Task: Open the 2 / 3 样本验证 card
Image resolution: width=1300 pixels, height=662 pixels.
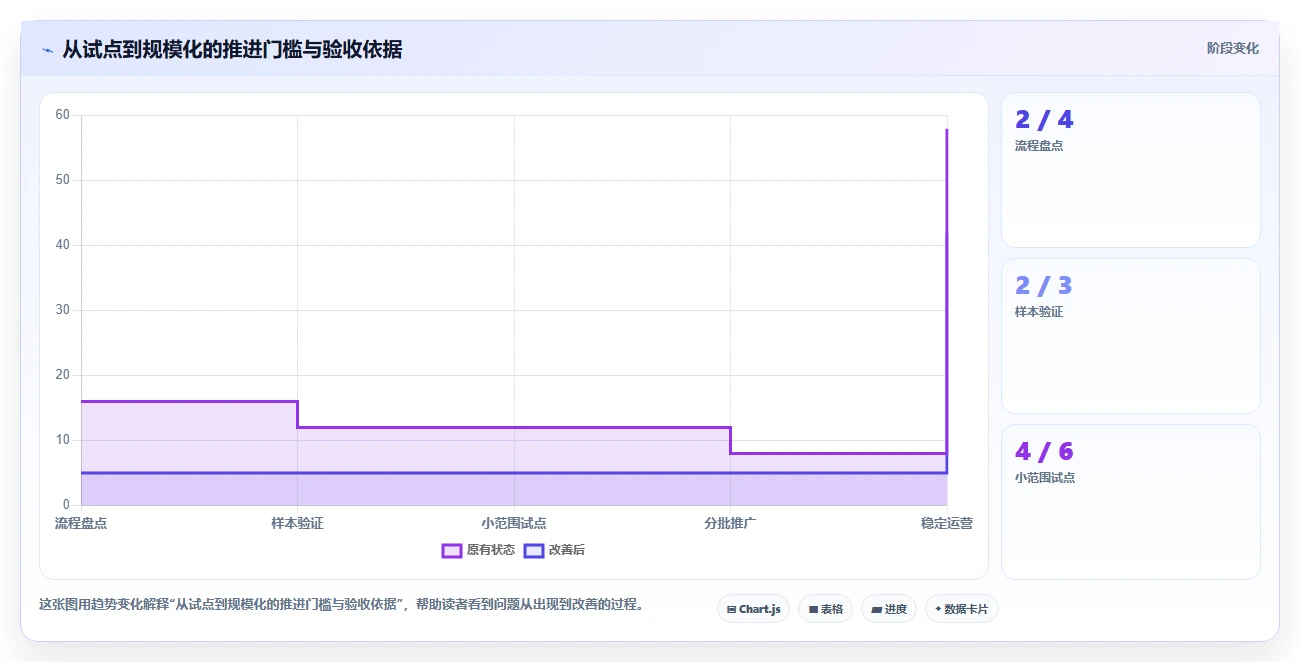Action: (x=1131, y=336)
